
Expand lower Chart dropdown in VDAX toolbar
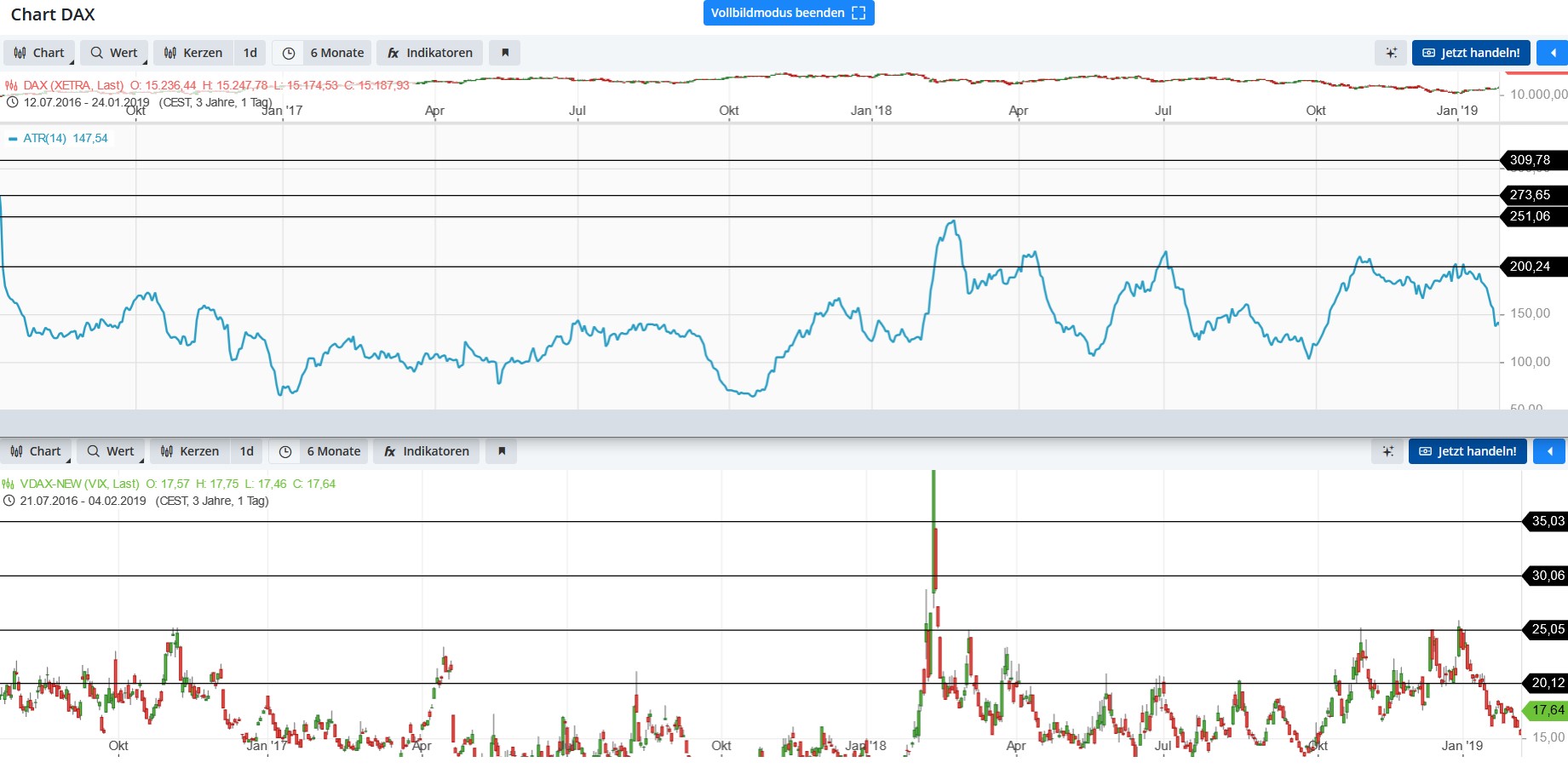click(x=37, y=451)
